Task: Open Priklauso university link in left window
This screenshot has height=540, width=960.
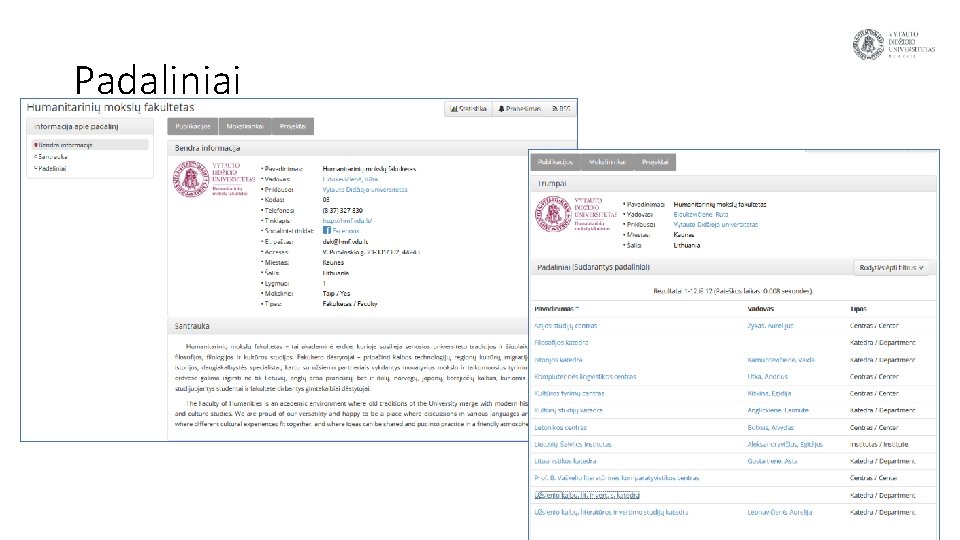Action: click(365, 190)
